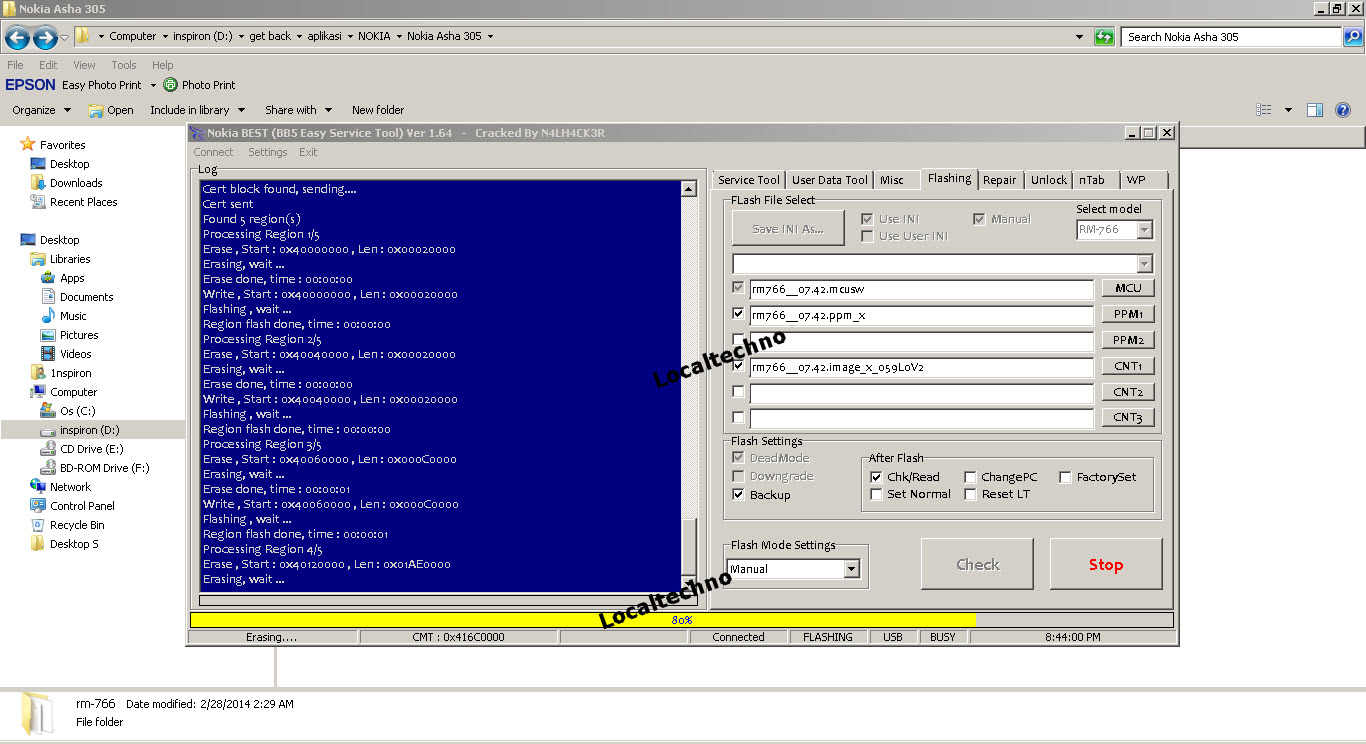Tick the checkbox next to PPM2 field
Screen dimensions: 1366x744
coord(739,340)
